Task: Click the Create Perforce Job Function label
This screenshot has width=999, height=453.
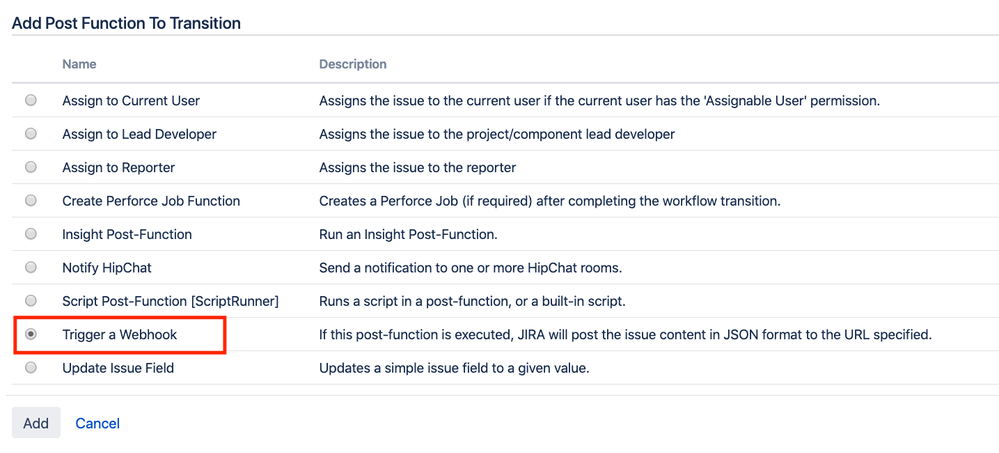Action: 151,201
